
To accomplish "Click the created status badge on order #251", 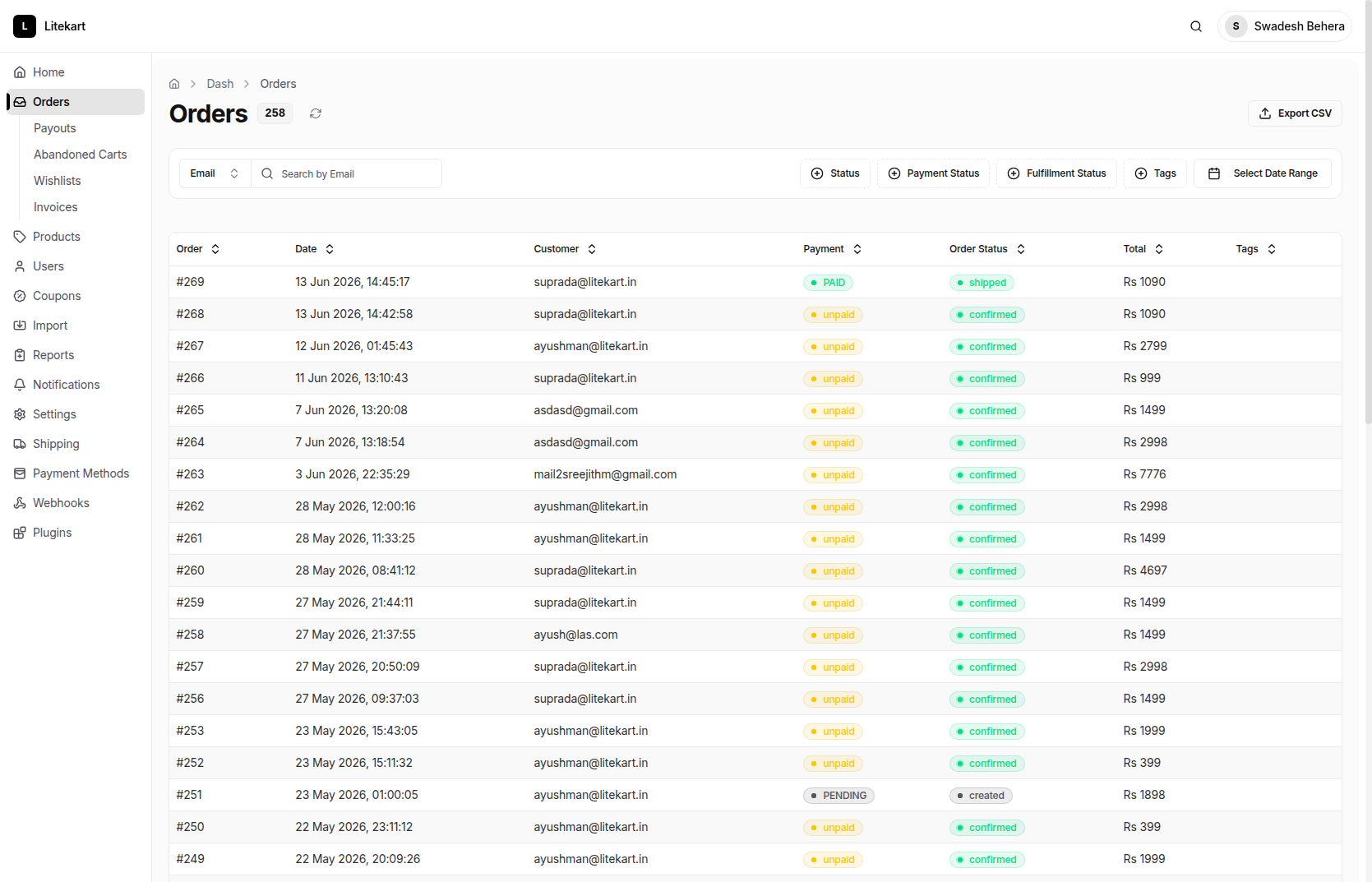I will (x=981, y=796).
